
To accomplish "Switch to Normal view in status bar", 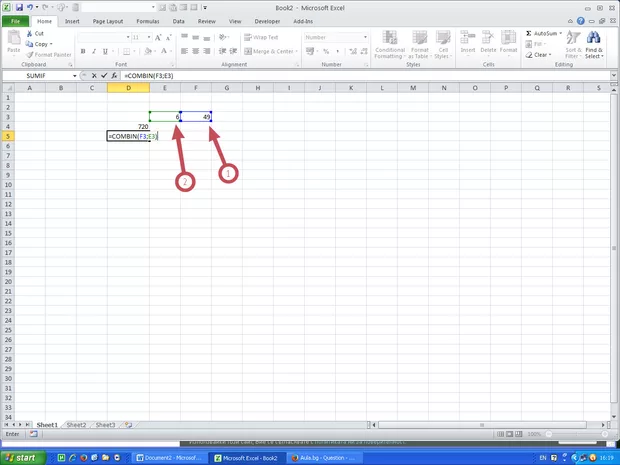I will click(500, 434).
